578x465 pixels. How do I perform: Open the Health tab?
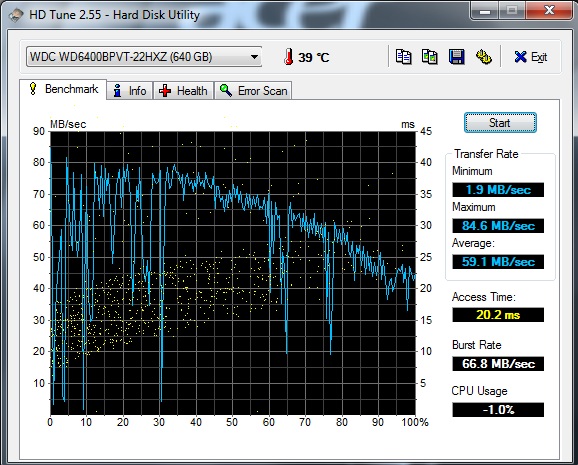[183, 90]
